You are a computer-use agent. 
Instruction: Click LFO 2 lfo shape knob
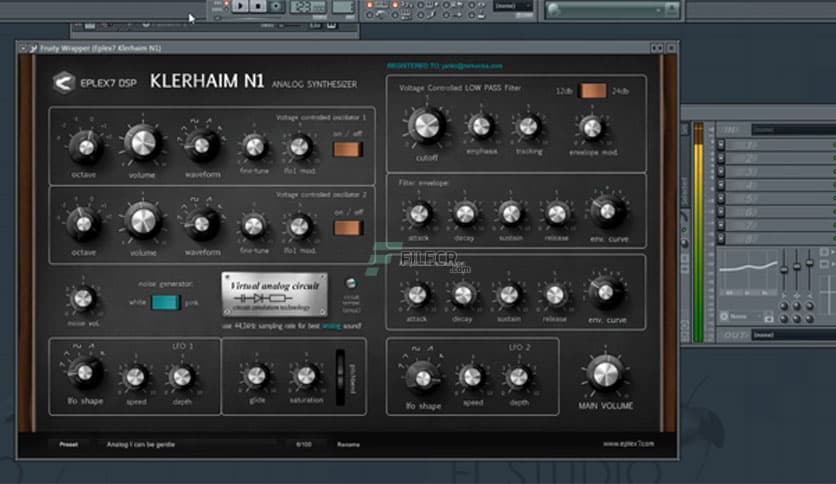click(x=423, y=378)
